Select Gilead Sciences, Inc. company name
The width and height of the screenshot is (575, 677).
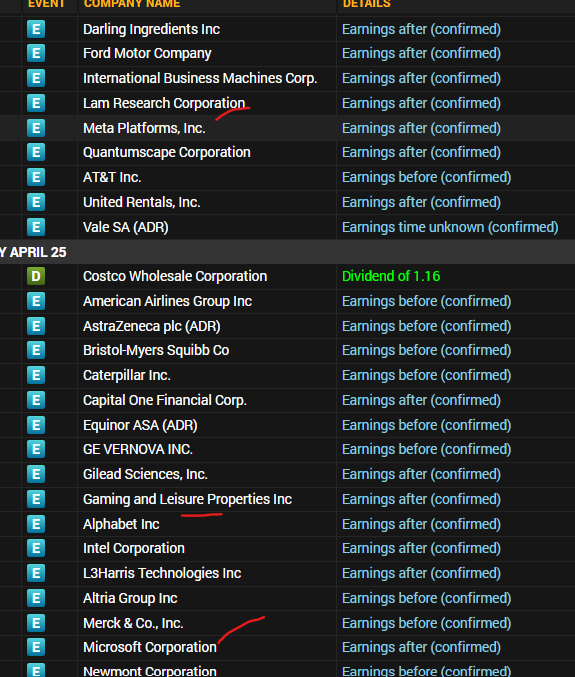[145, 475]
